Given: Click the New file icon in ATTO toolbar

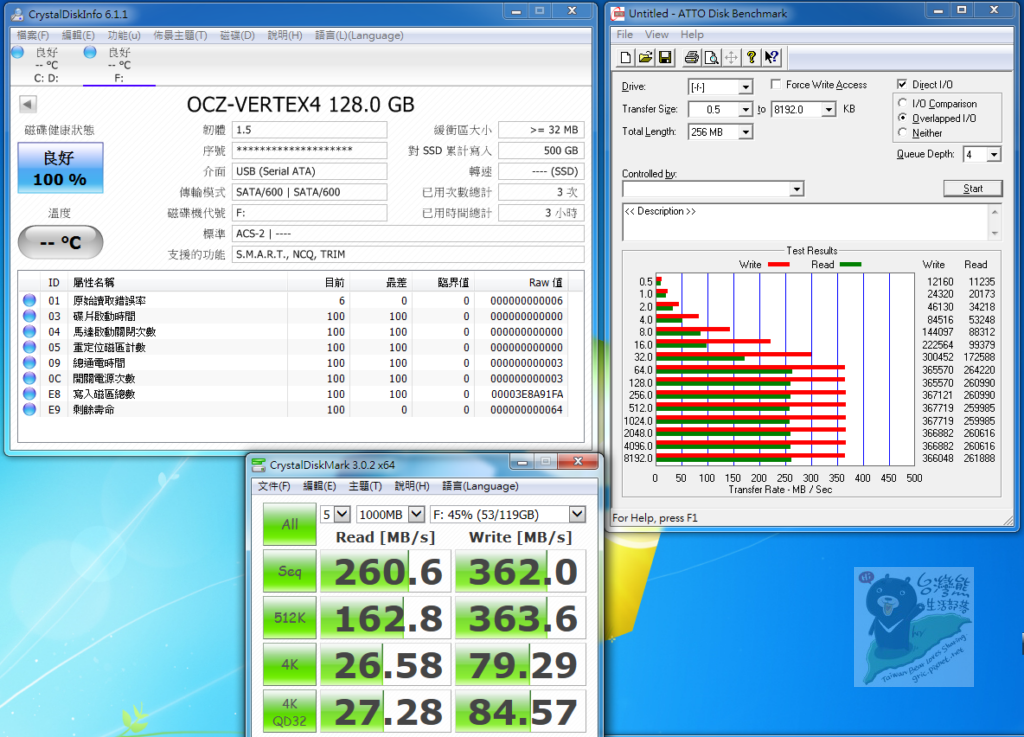Looking at the screenshot, I should 626,57.
